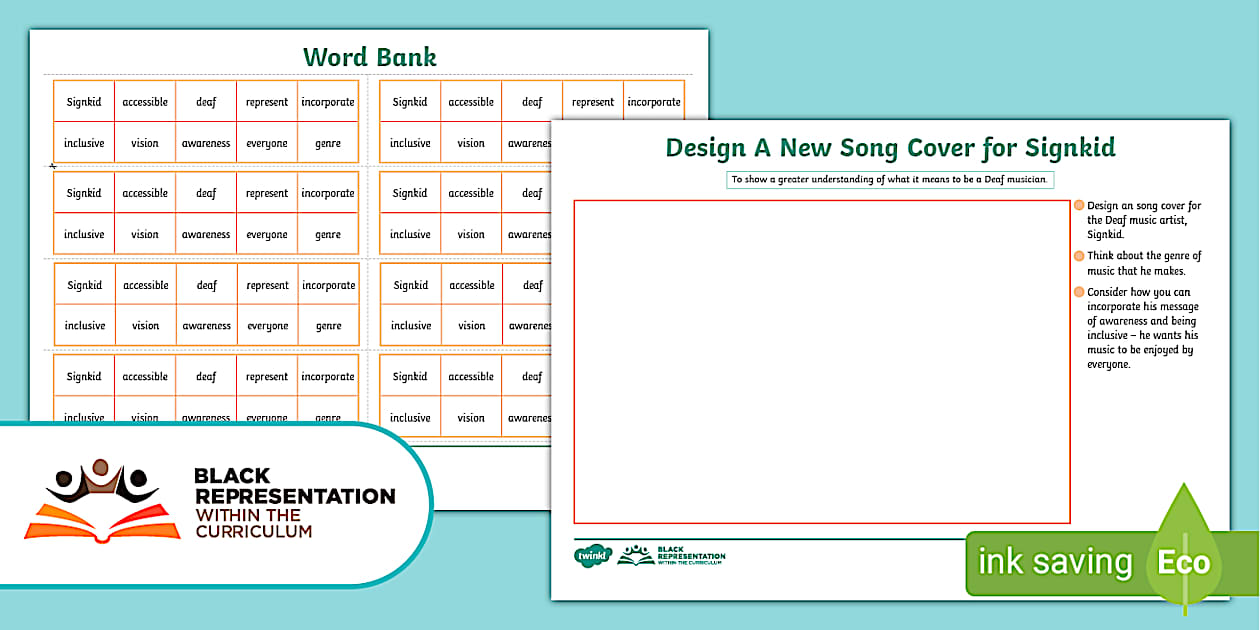Viewport: 1260px width, 630px height.
Task: Click inside the empty red-bordered drawing area
Action: pos(821,361)
